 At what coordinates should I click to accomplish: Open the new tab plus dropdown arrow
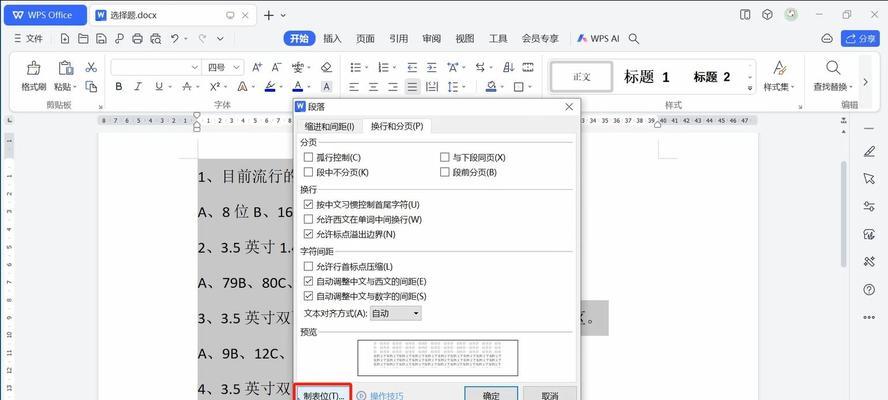284,15
